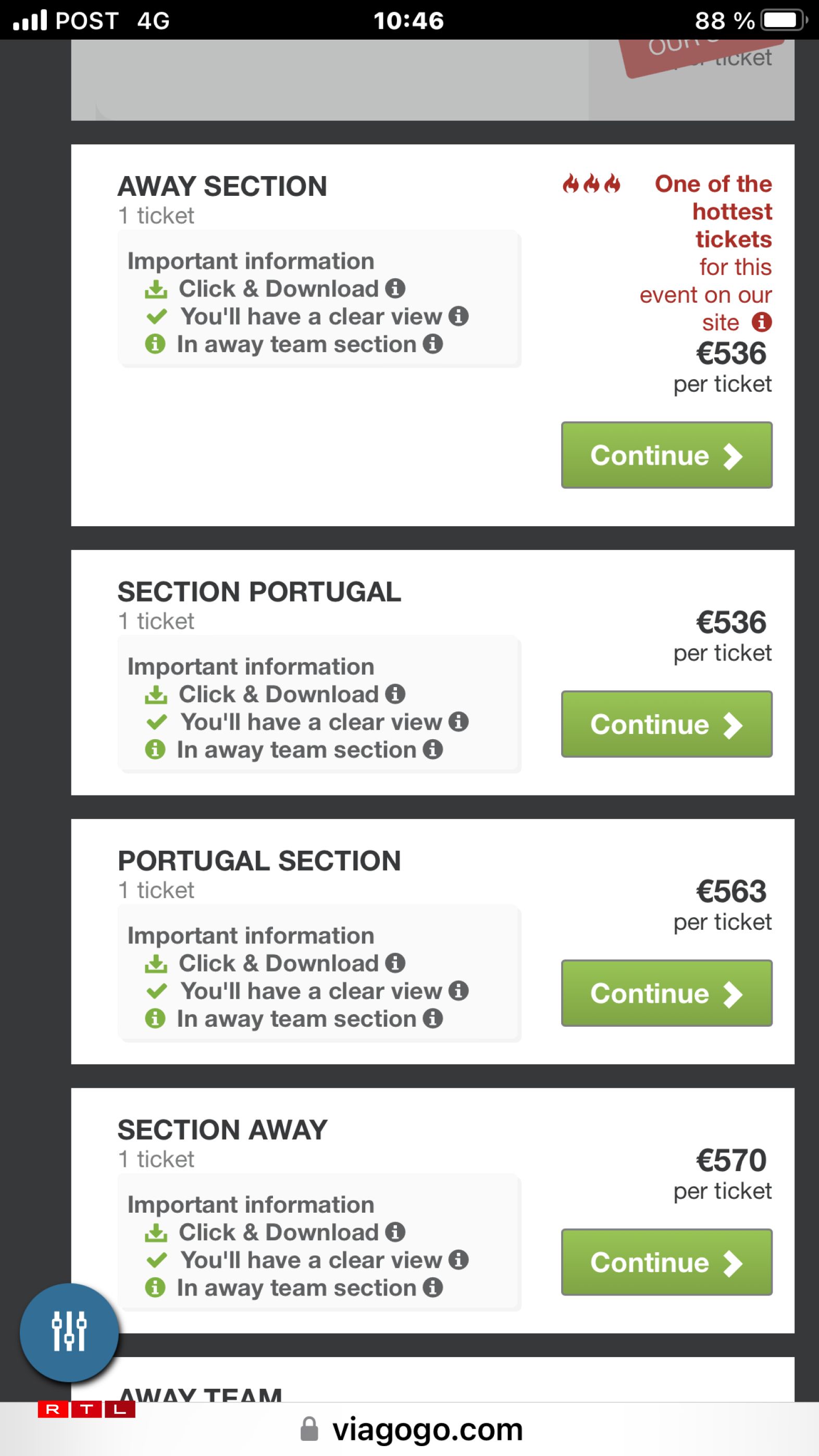Tap Click & Download info icon in AWAY SECTION
This screenshot has height=1456, width=819.
395,288
